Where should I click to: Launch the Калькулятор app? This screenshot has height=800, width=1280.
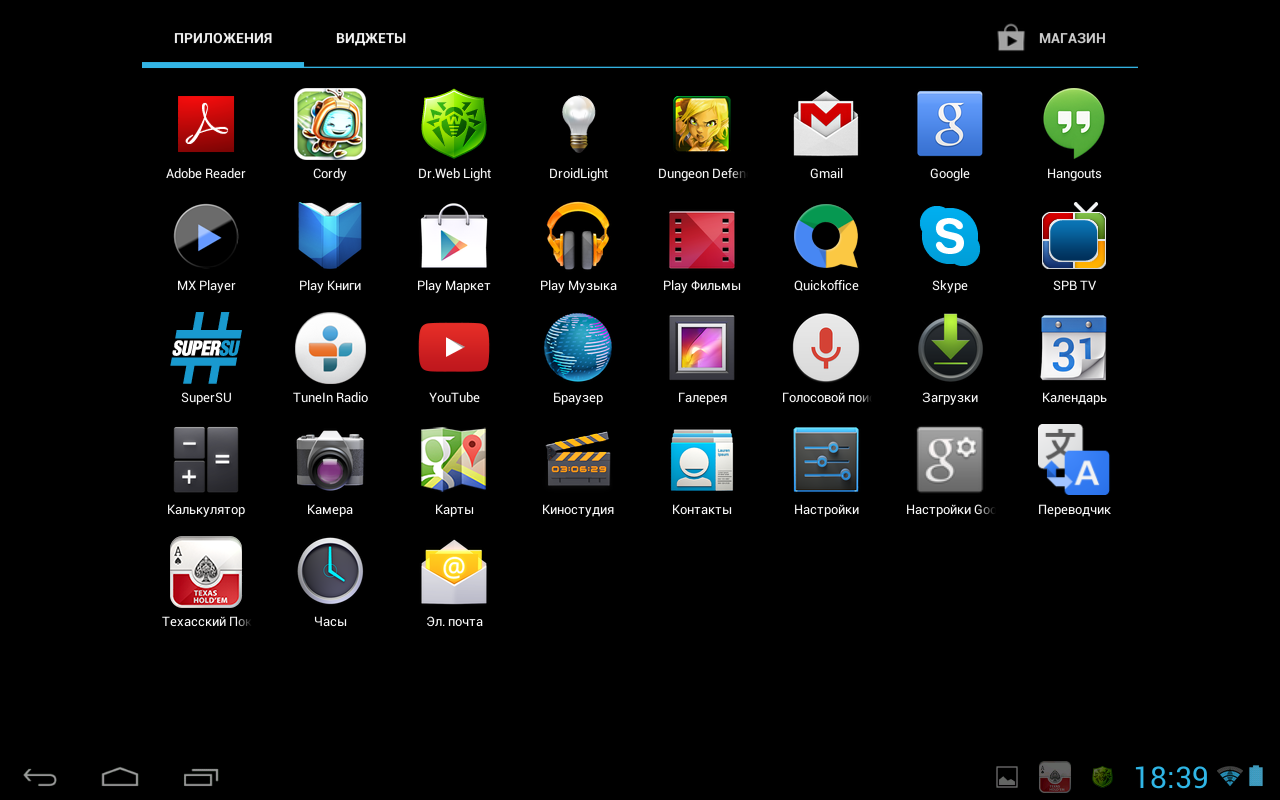[206, 460]
